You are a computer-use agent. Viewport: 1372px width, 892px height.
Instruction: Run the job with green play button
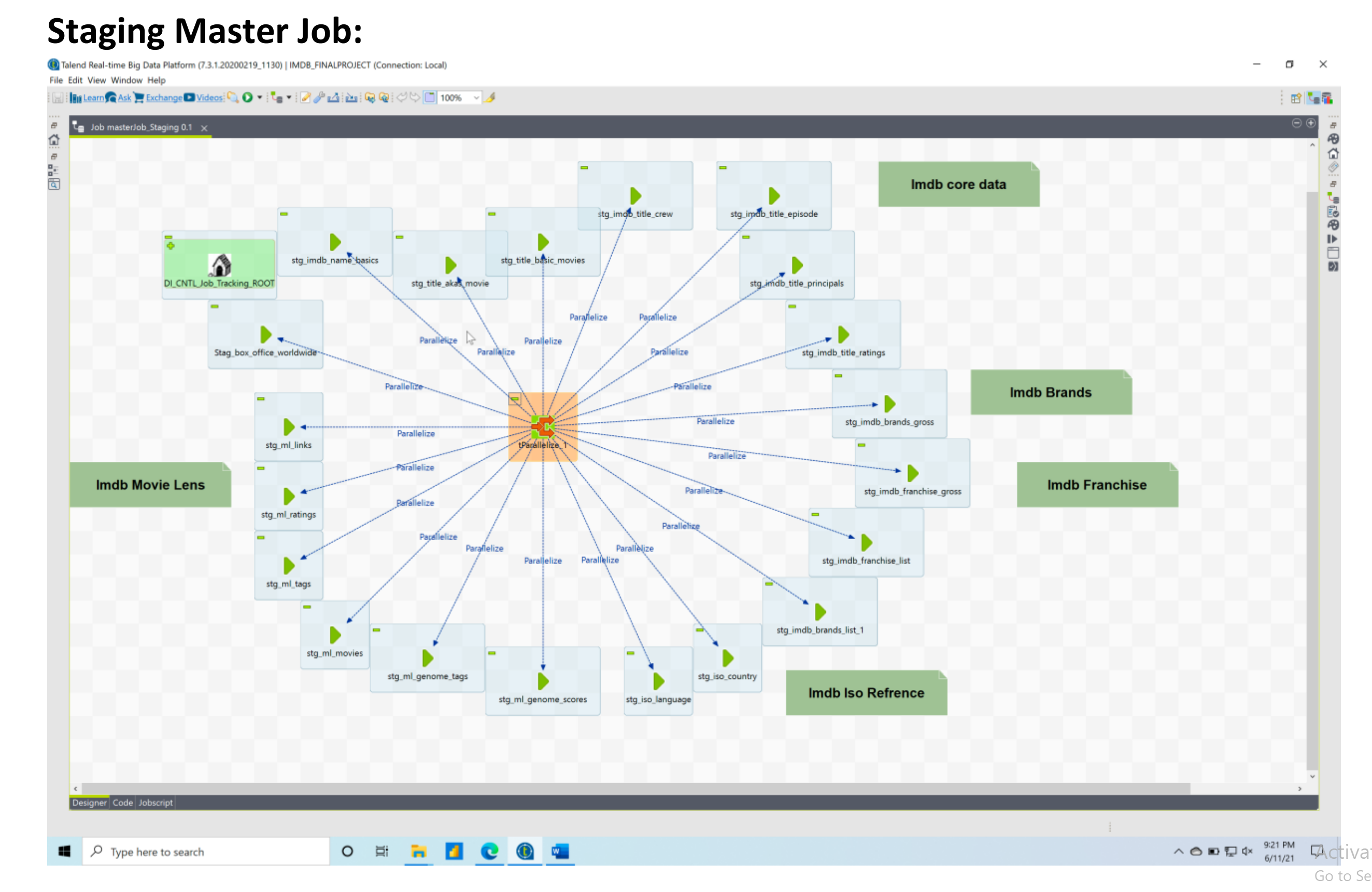coord(248,97)
